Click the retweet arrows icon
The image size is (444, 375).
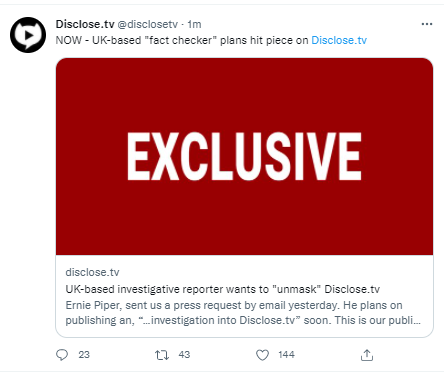click(x=162, y=355)
